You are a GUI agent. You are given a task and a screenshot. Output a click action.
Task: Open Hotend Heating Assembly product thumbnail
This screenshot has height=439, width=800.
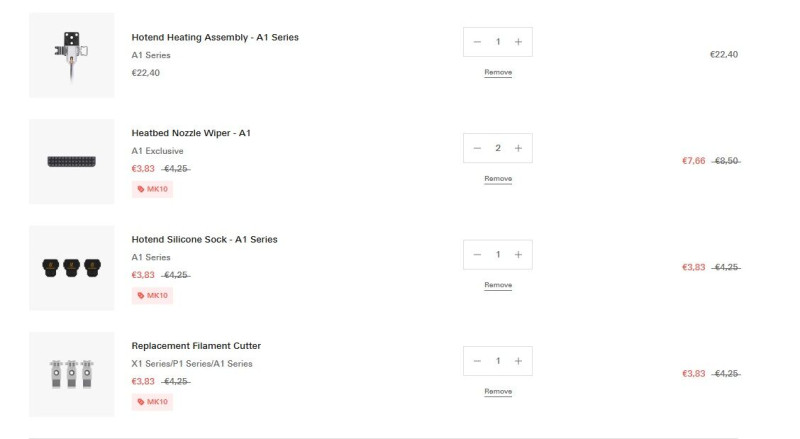click(71, 55)
